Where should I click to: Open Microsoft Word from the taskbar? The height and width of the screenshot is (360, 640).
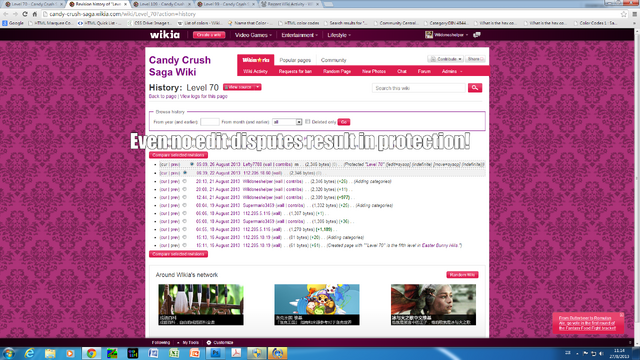pos(153,353)
